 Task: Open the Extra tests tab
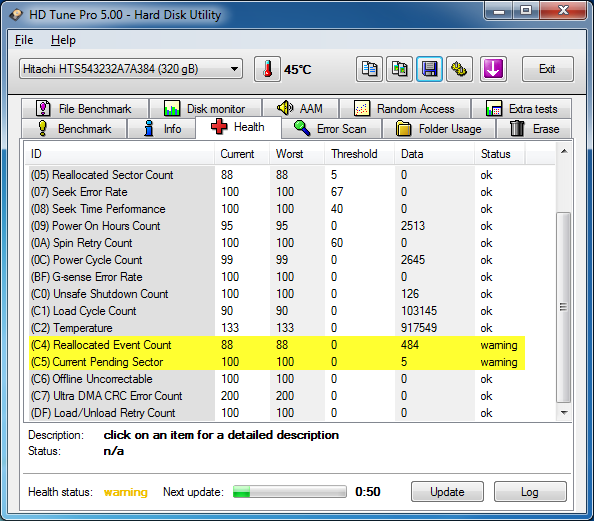522,108
